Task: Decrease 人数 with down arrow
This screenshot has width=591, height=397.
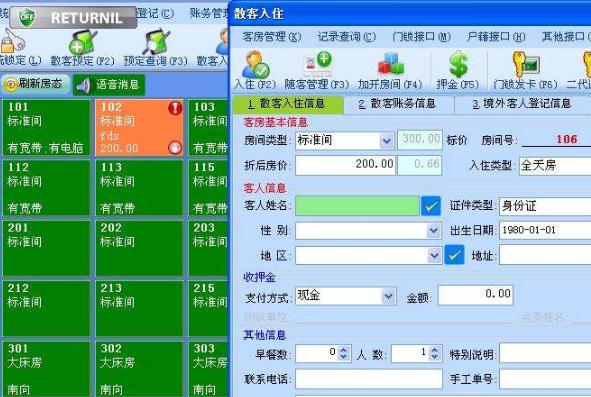Action: coord(435,357)
